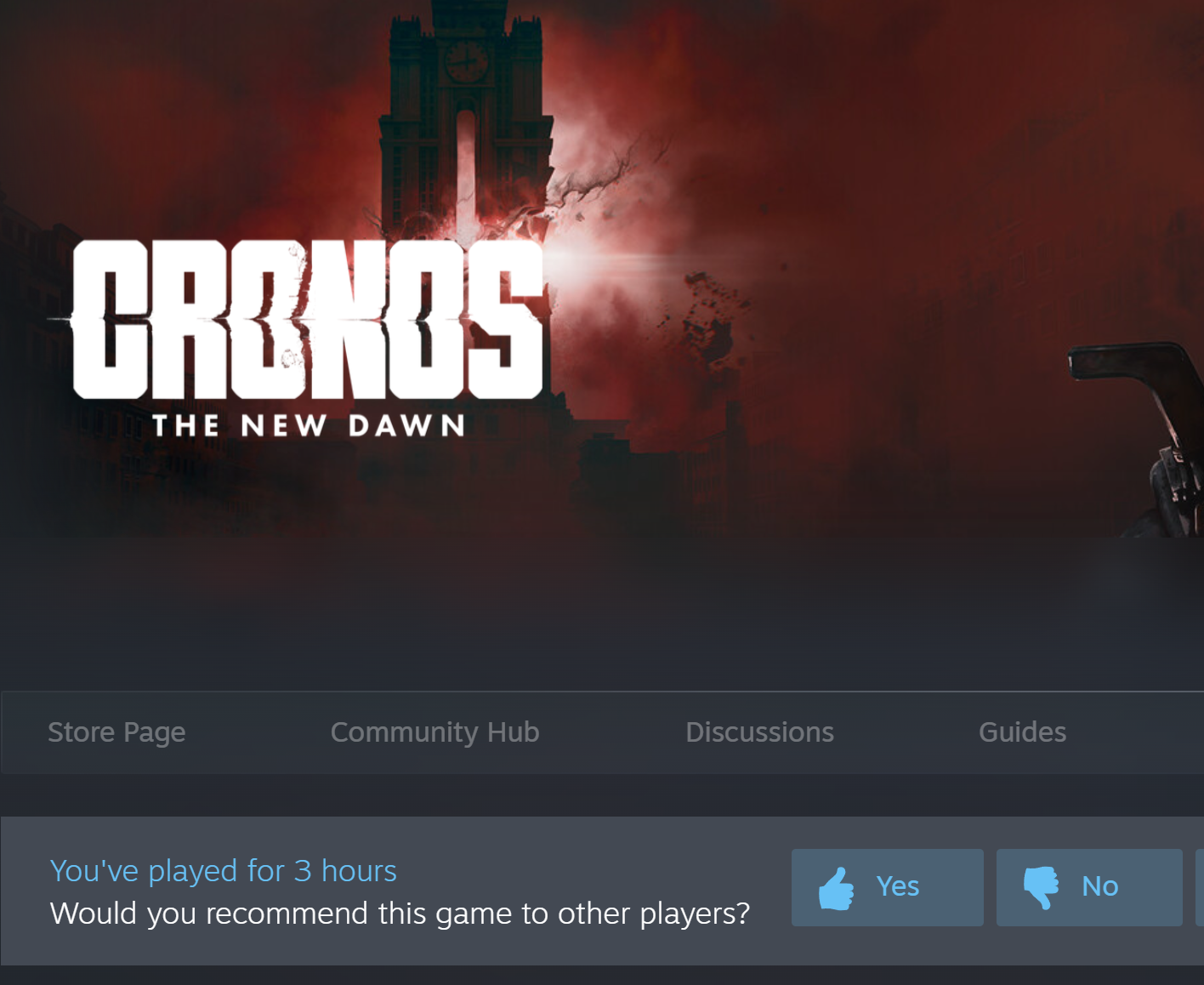Click the CRONOS game logo

tap(308, 320)
